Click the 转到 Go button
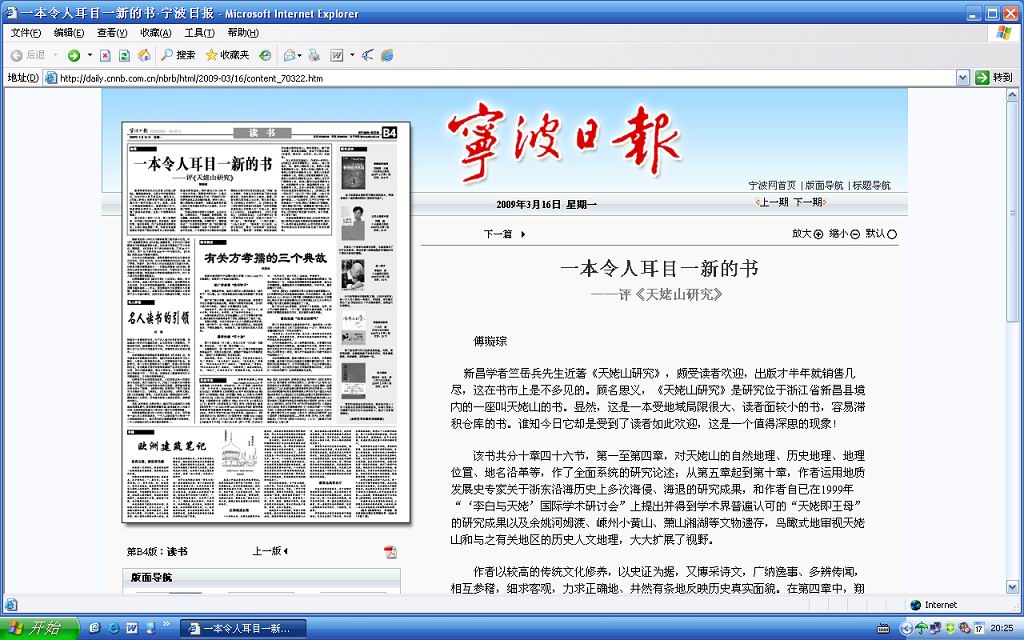The height and width of the screenshot is (640, 1024). point(994,78)
